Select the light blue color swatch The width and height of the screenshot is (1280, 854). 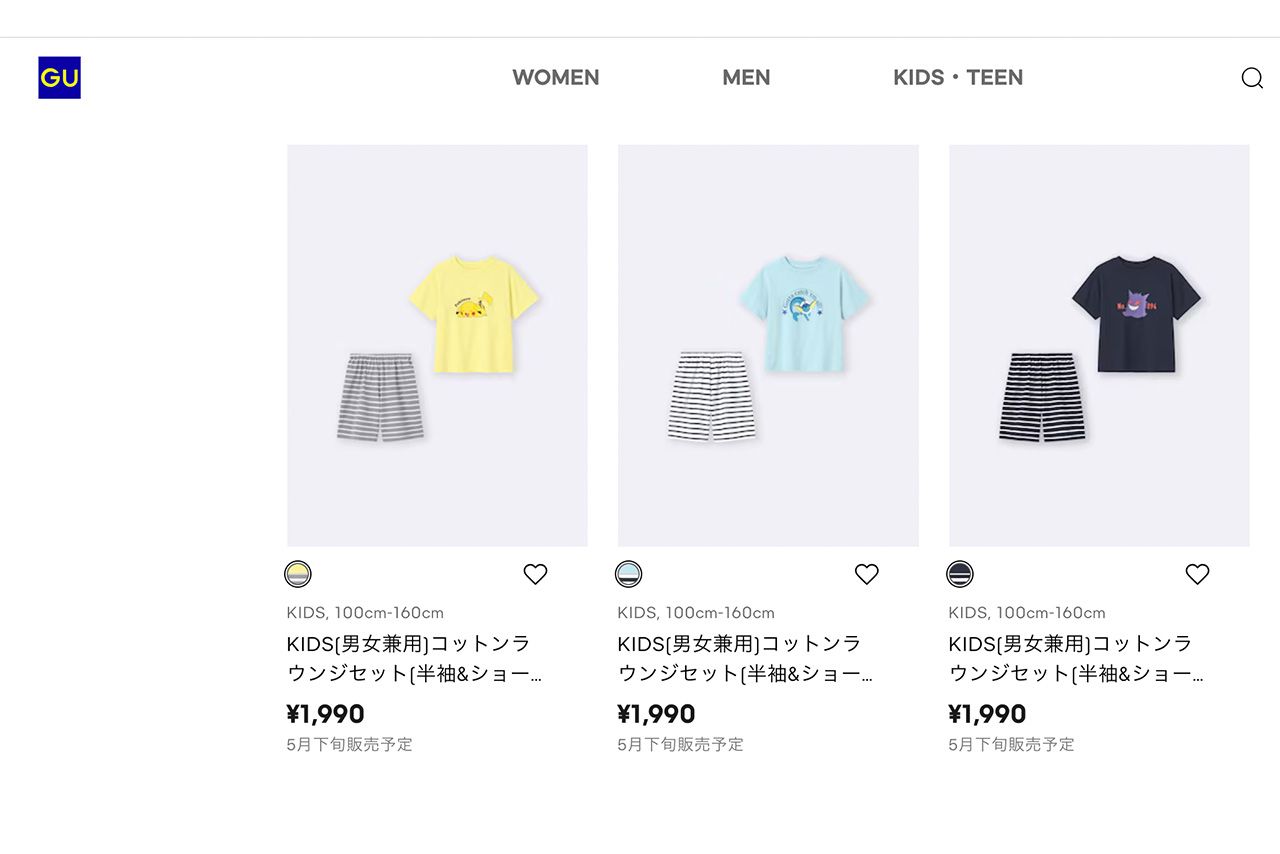[628, 574]
